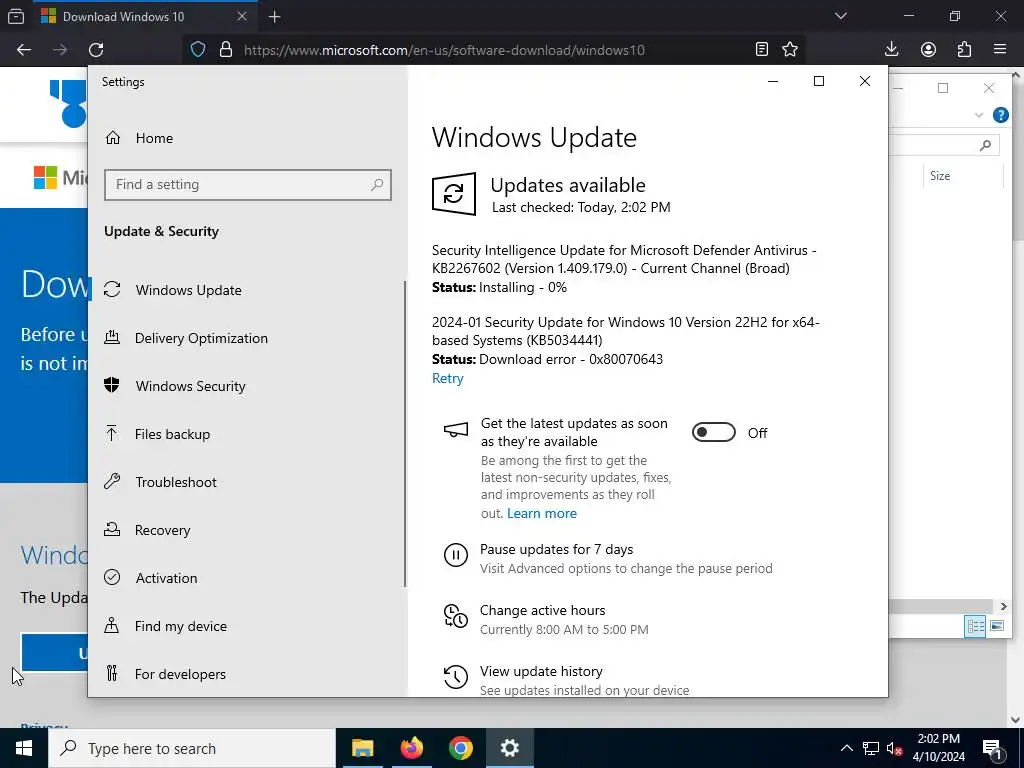This screenshot has height=768, width=1024.
Task: Open Firefox downloads panel
Action: (x=891, y=50)
